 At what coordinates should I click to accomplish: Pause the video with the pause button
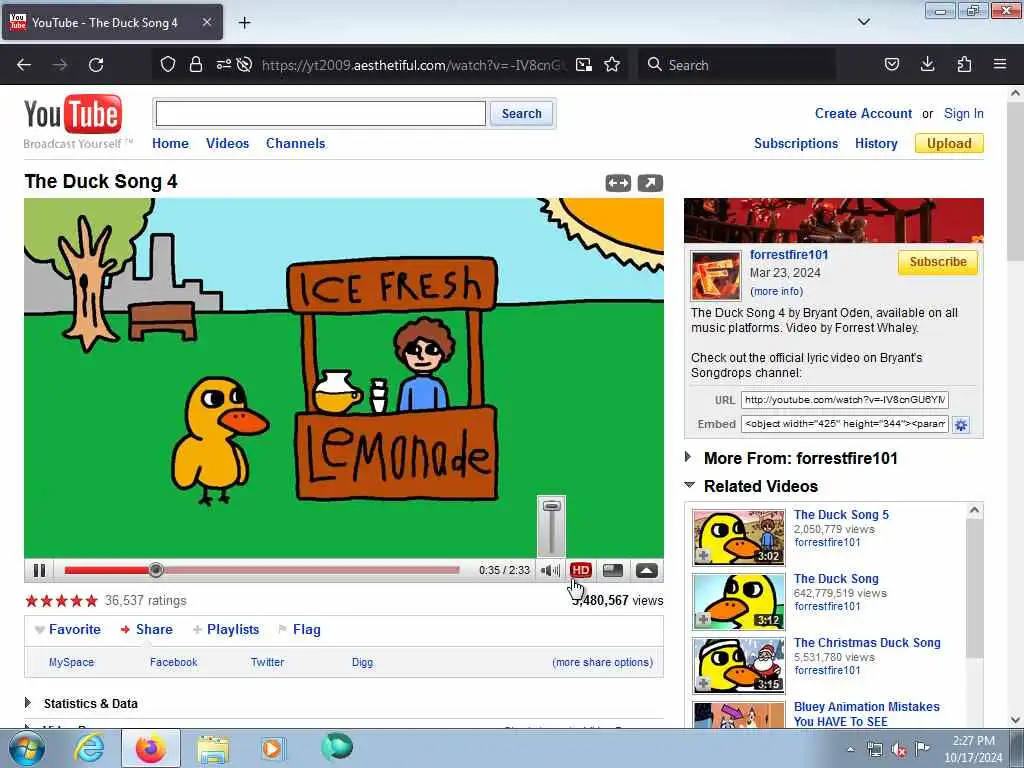pyautogui.click(x=39, y=570)
